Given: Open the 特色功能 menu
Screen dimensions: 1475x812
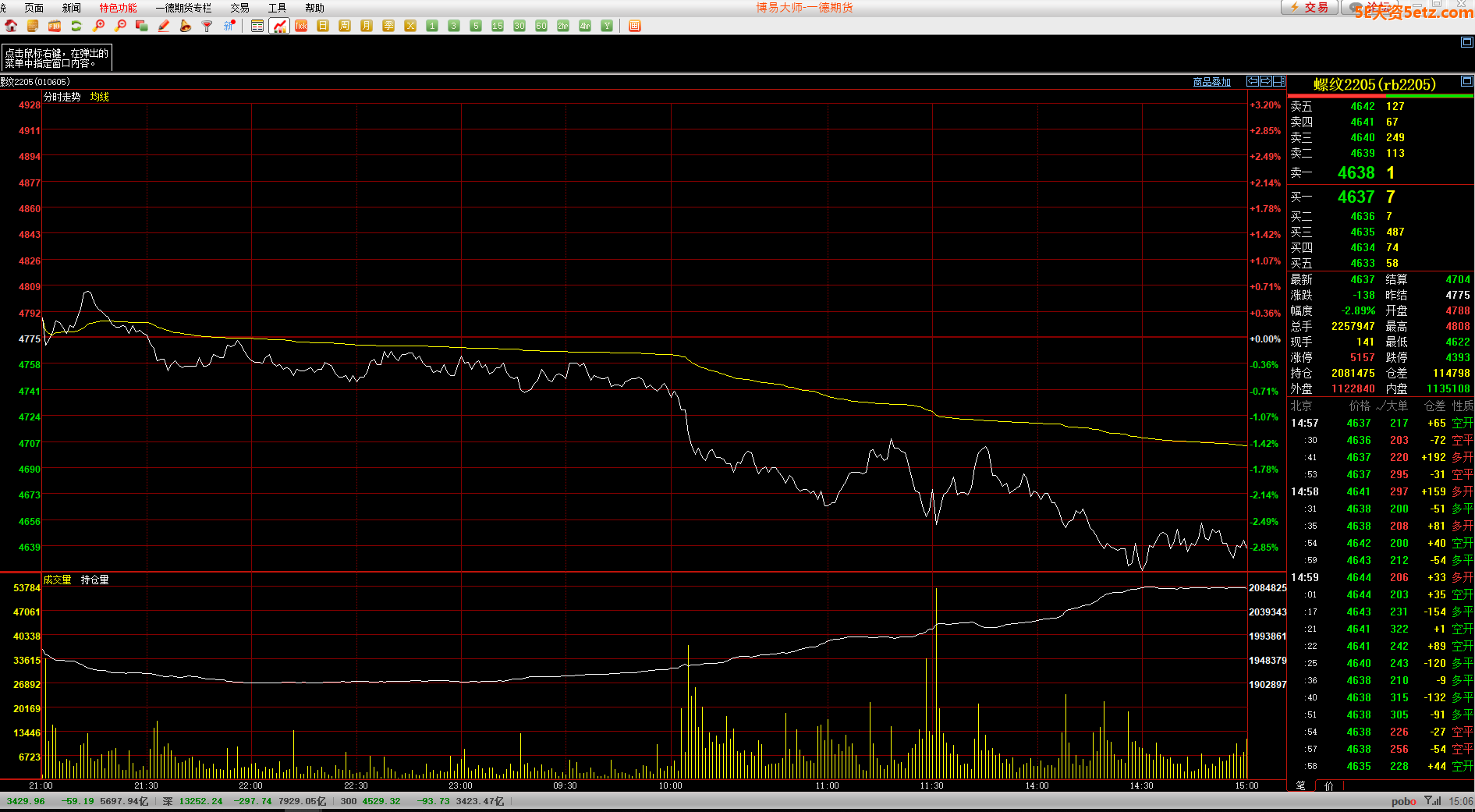Looking at the screenshot, I should [x=118, y=8].
